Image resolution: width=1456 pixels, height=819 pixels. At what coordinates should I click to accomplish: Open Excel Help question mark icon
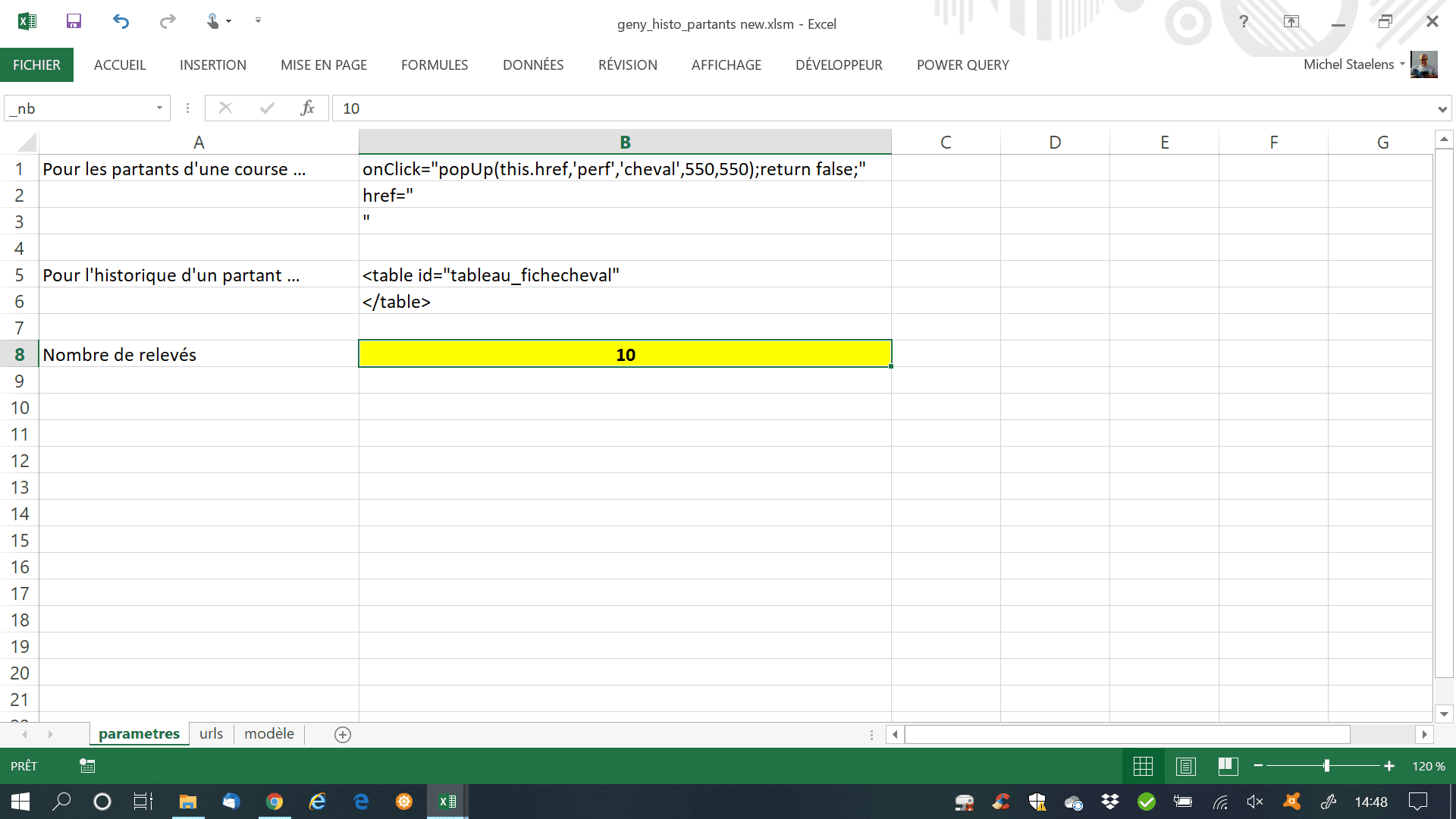(x=1244, y=21)
